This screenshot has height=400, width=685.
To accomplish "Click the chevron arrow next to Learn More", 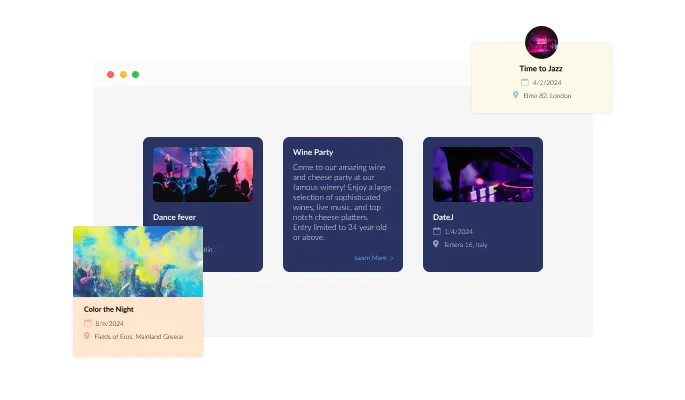I will pyautogui.click(x=392, y=258).
